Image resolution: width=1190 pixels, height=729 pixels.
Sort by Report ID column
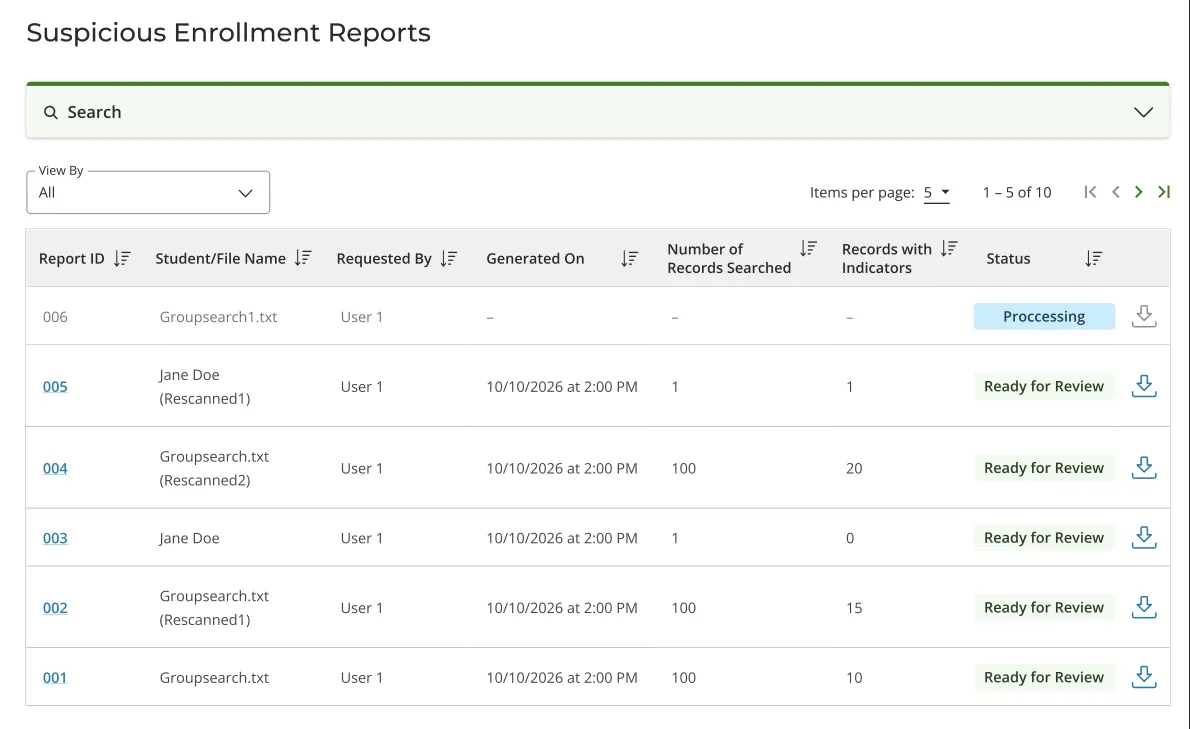122,259
